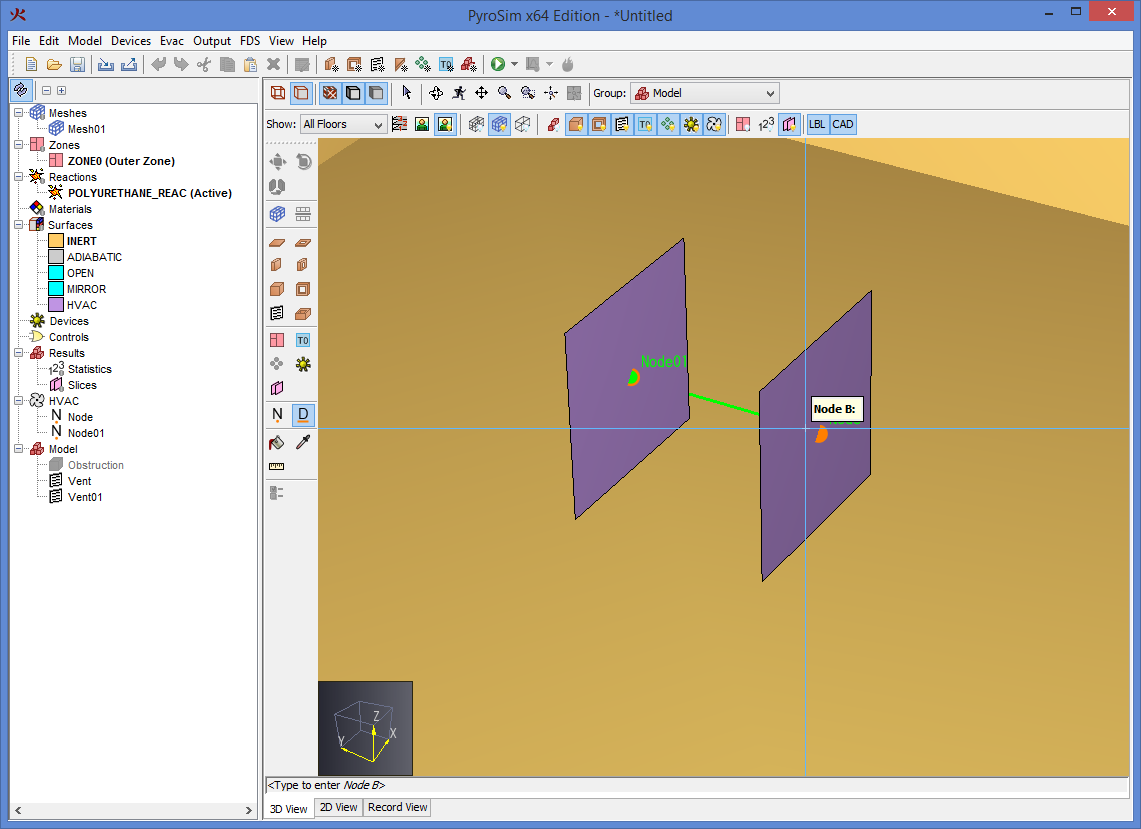Select the HVAC Duct drawing tool D
The height and width of the screenshot is (829, 1141).
[303, 415]
